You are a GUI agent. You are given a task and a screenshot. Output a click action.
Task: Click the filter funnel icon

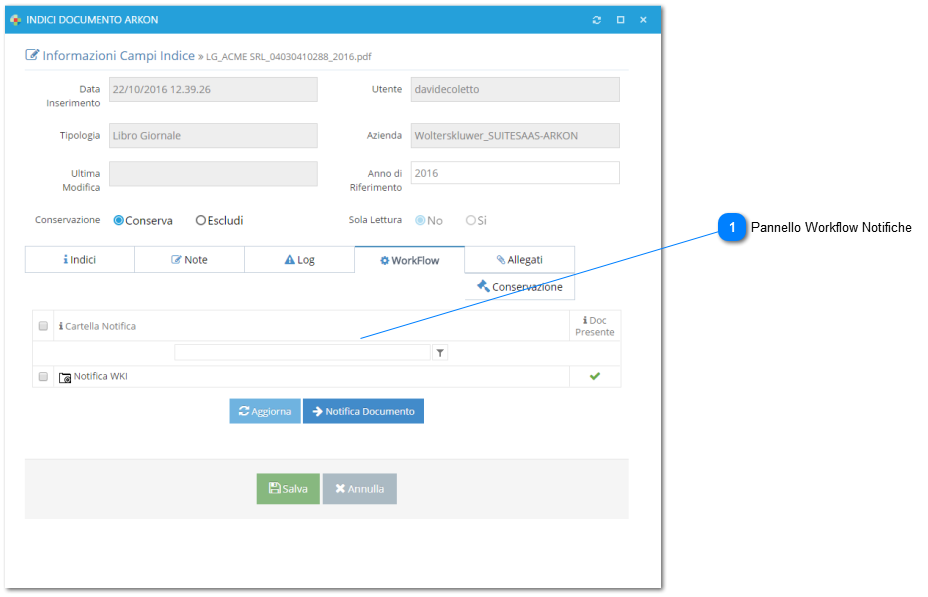[x=440, y=353]
